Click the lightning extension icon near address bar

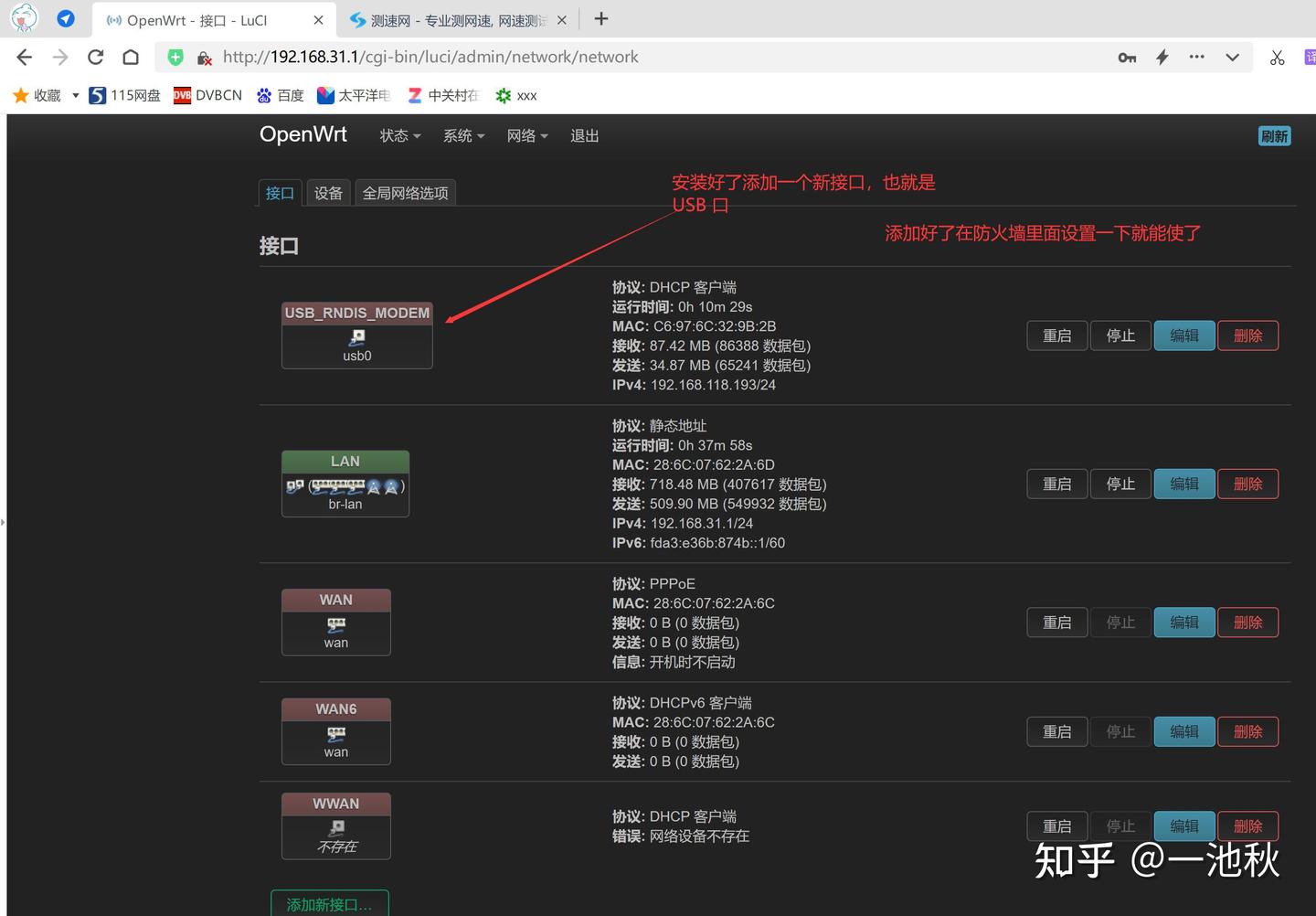pyautogui.click(x=1162, y=57)
